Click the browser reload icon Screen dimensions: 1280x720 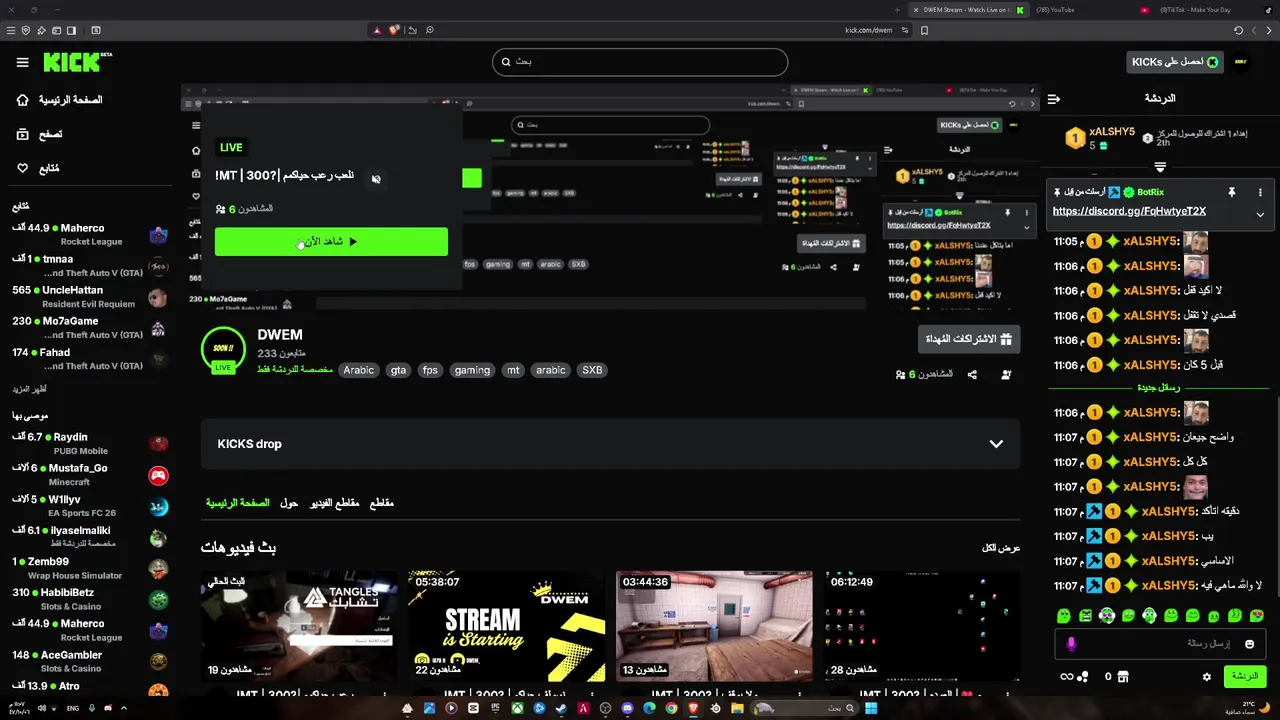(x=1238, y=30)
